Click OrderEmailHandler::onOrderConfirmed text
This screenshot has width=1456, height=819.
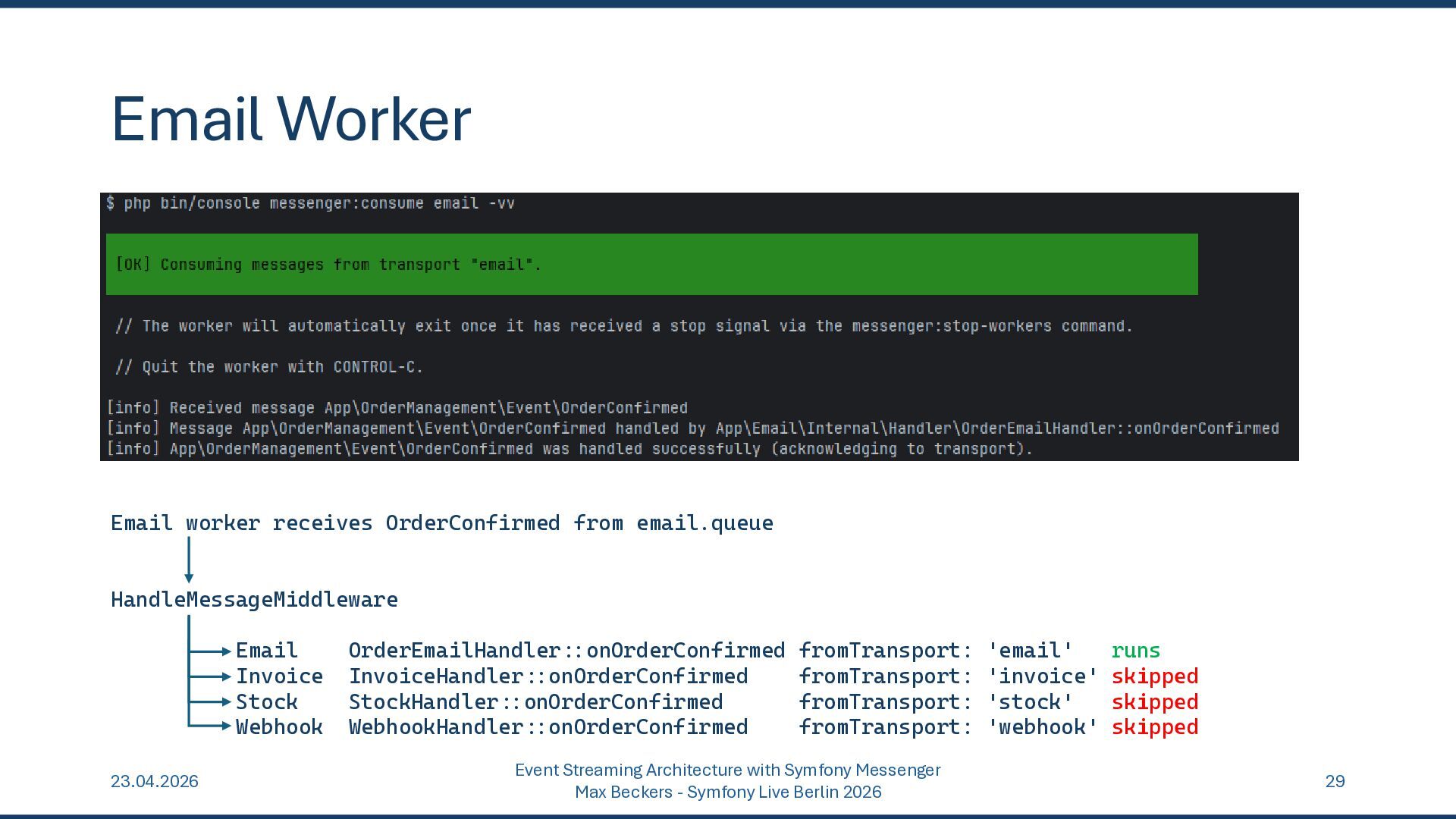tap(566, 651)
